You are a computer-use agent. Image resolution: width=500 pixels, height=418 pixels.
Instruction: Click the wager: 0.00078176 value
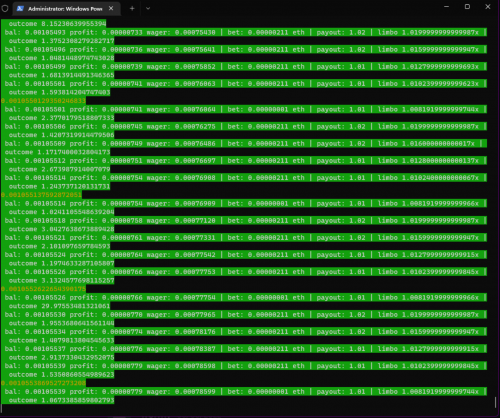click(181, 331)
